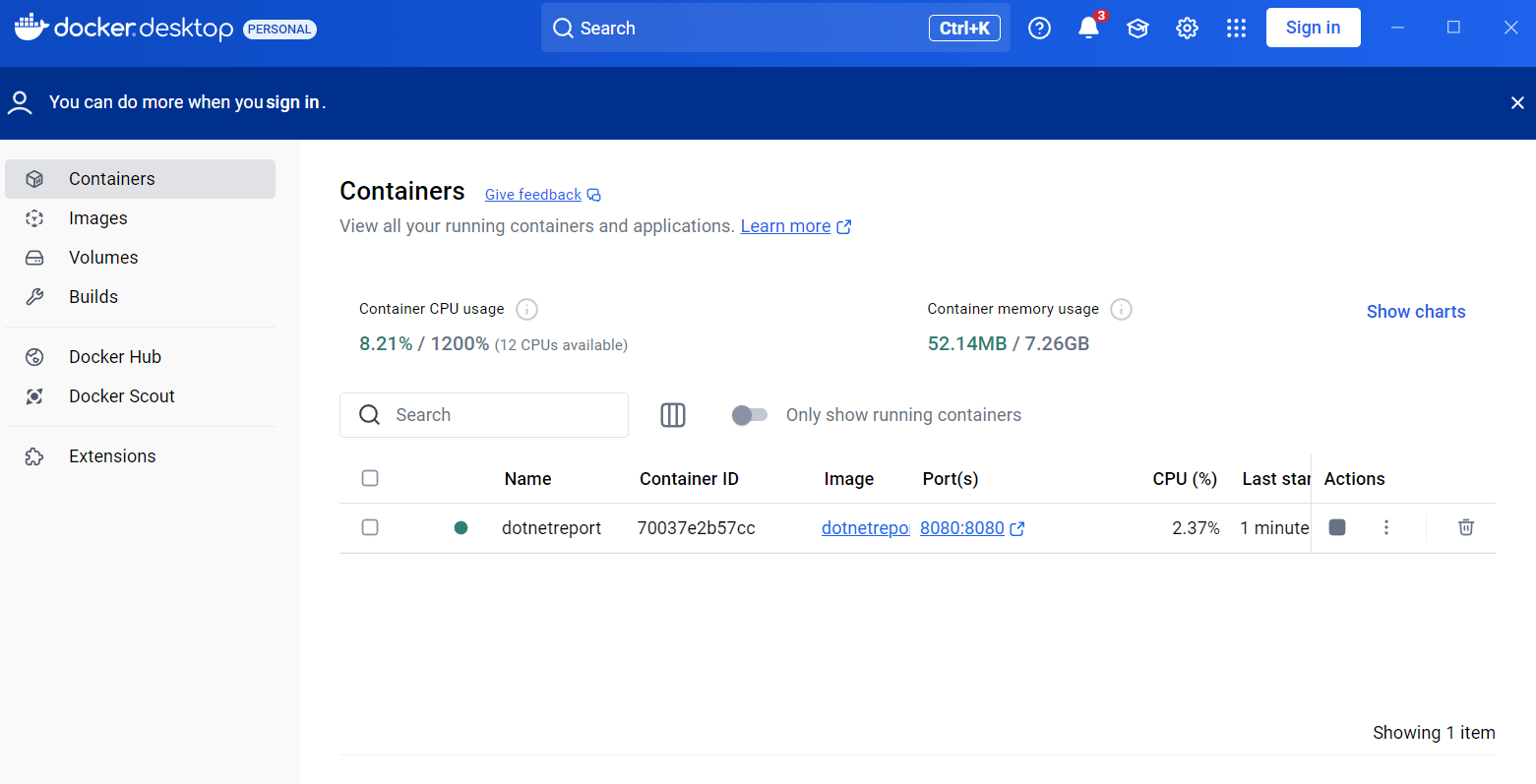Click Show charts
This screenshot has width=1536, height=784.
(1416, 312)
